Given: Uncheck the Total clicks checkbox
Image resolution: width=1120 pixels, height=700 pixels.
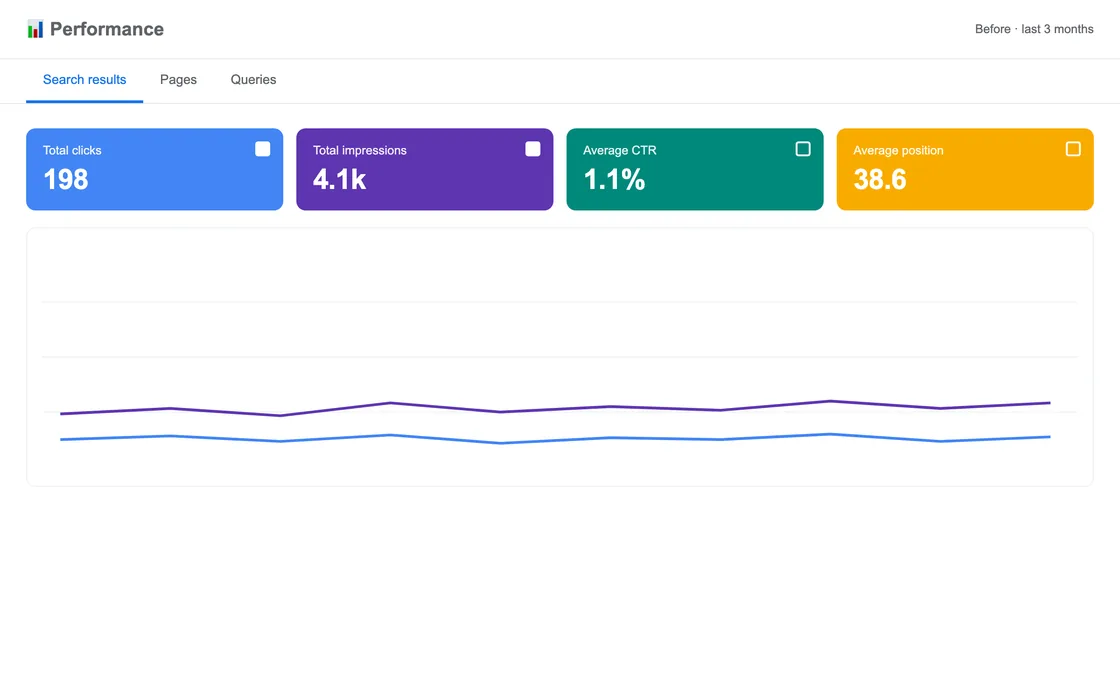Looking at the screenshot, I should (263, 149).
